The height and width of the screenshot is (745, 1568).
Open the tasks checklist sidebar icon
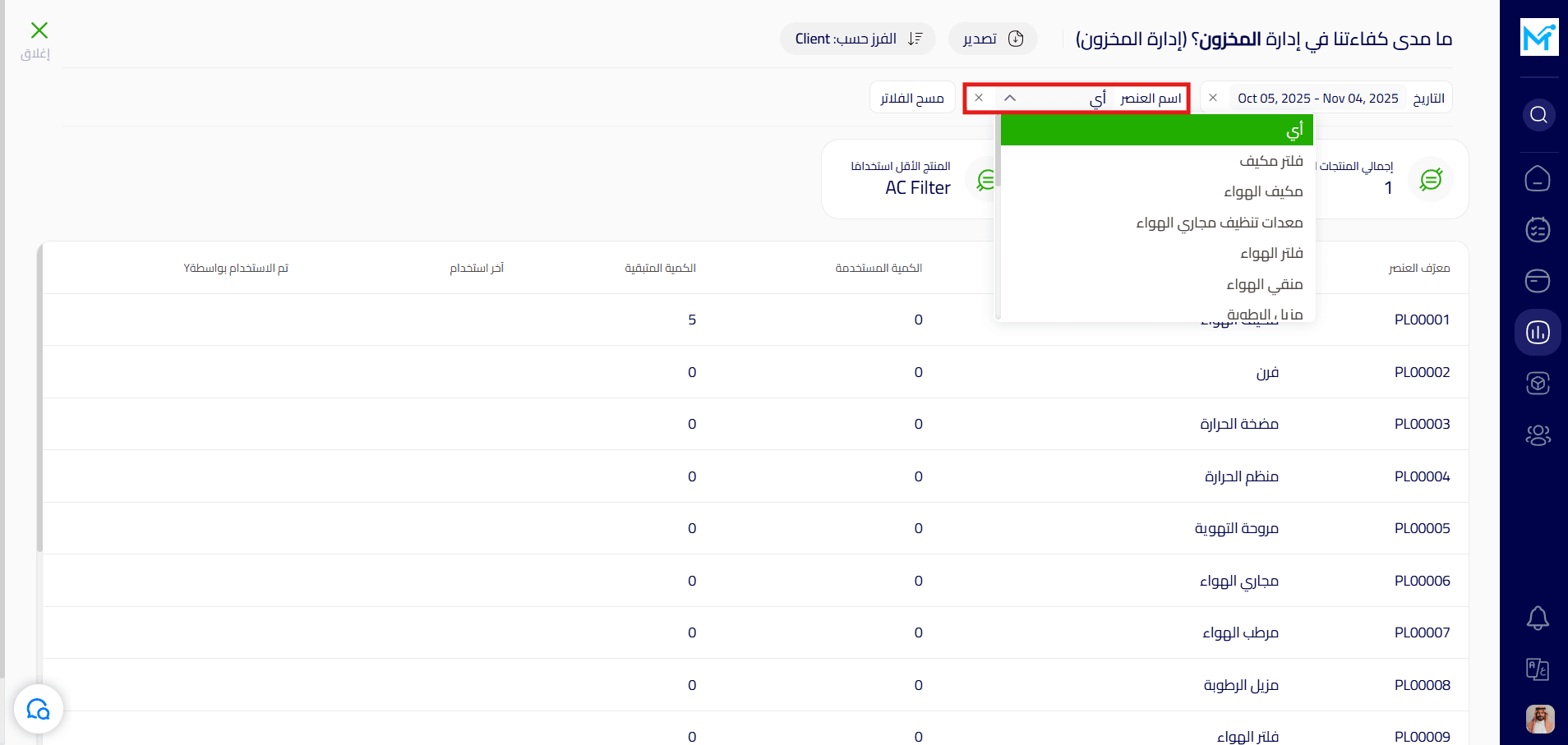tap(1538, 229)
